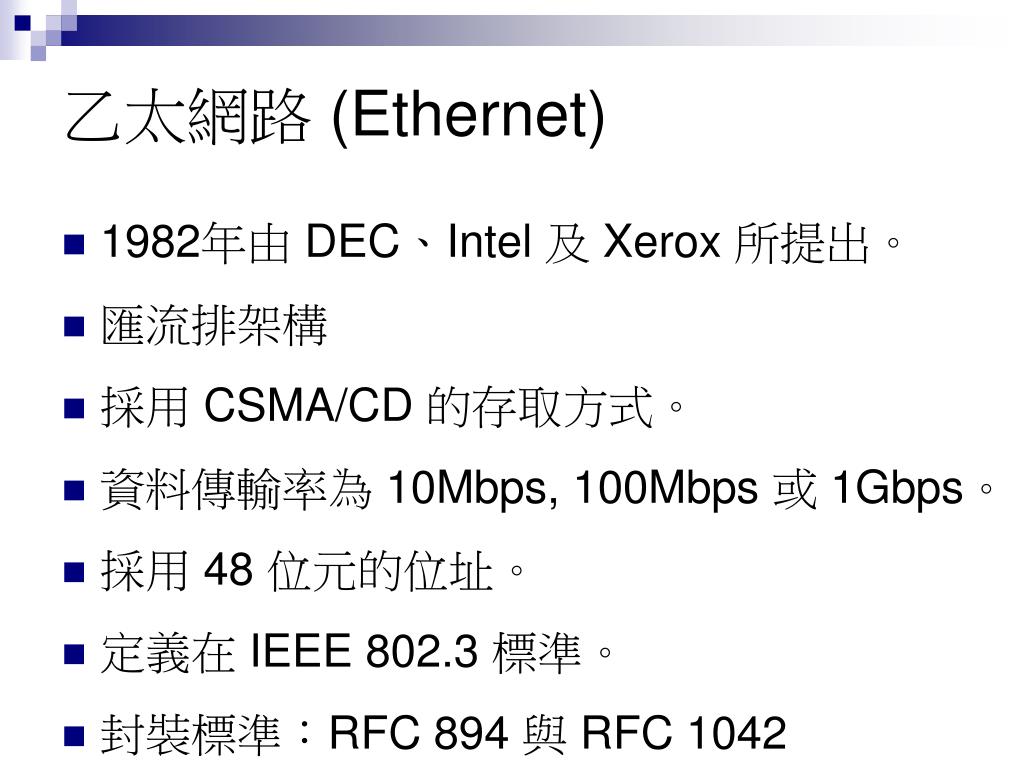Click the bullet icon before 資料傳輸率為
The width and height of the screenshot is (1024, 768).
click(x=74, y=489)
